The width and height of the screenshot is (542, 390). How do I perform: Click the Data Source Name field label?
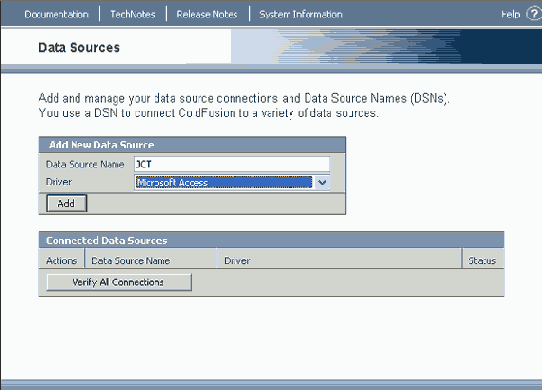point(85,164)
